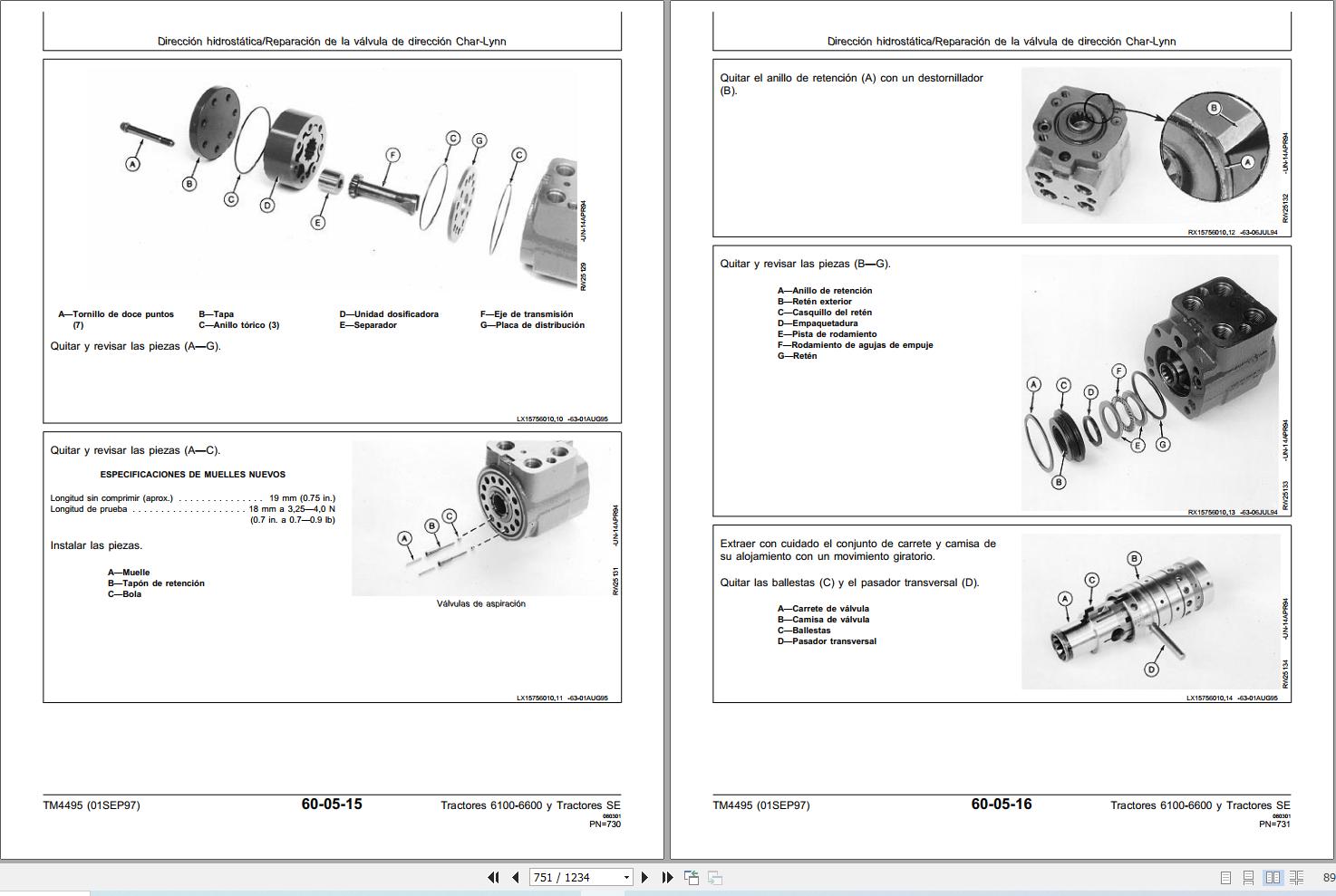Click the page number 60-05-16
Viewport: 1336px width, 896px height.
coord(1002,804)
